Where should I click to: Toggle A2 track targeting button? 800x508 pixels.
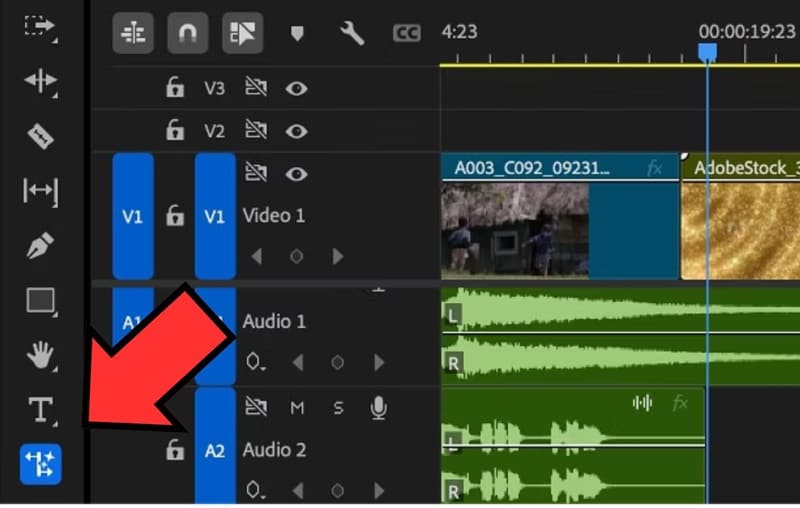coord(215,446)
